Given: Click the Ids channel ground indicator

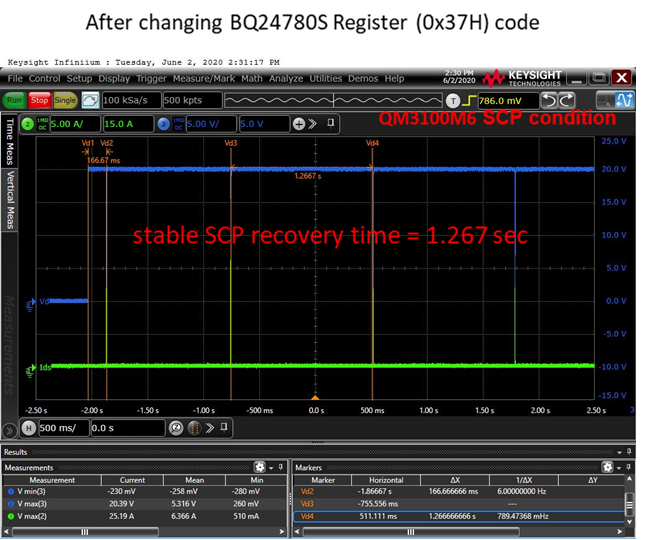Looking at the screenshot, I should pos(31,370).
